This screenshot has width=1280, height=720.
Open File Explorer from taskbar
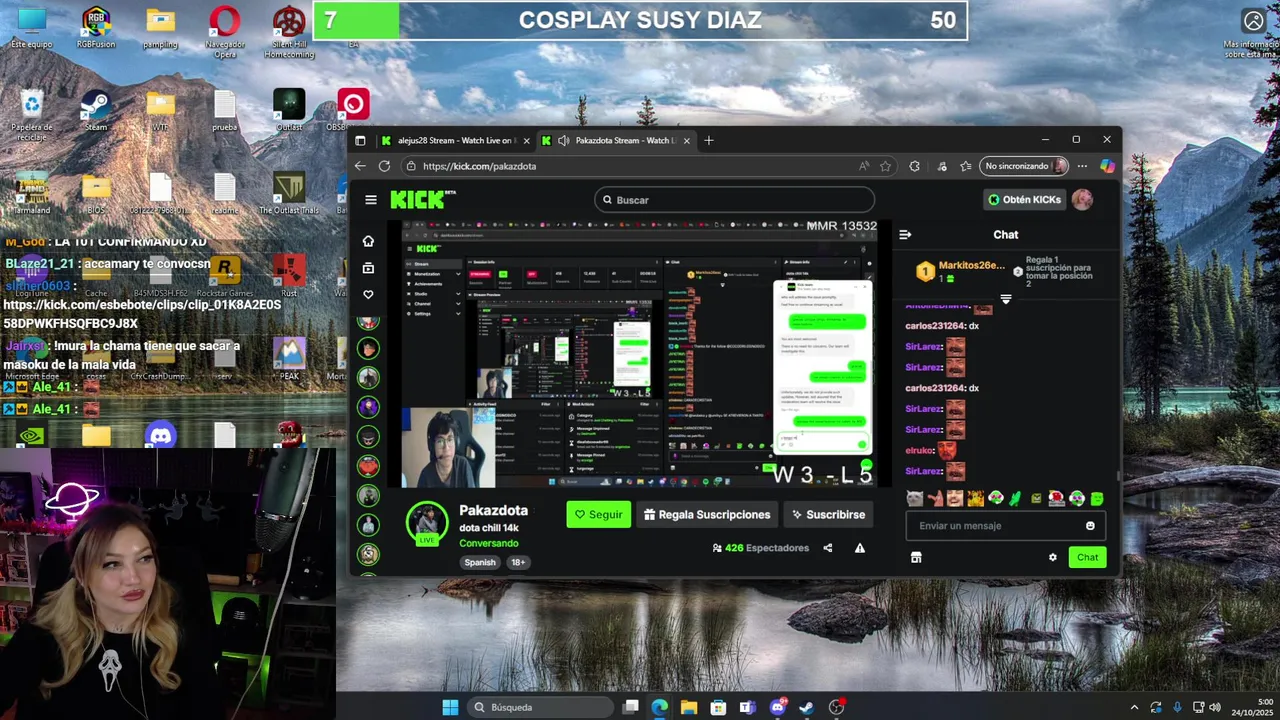pos(689,707)
